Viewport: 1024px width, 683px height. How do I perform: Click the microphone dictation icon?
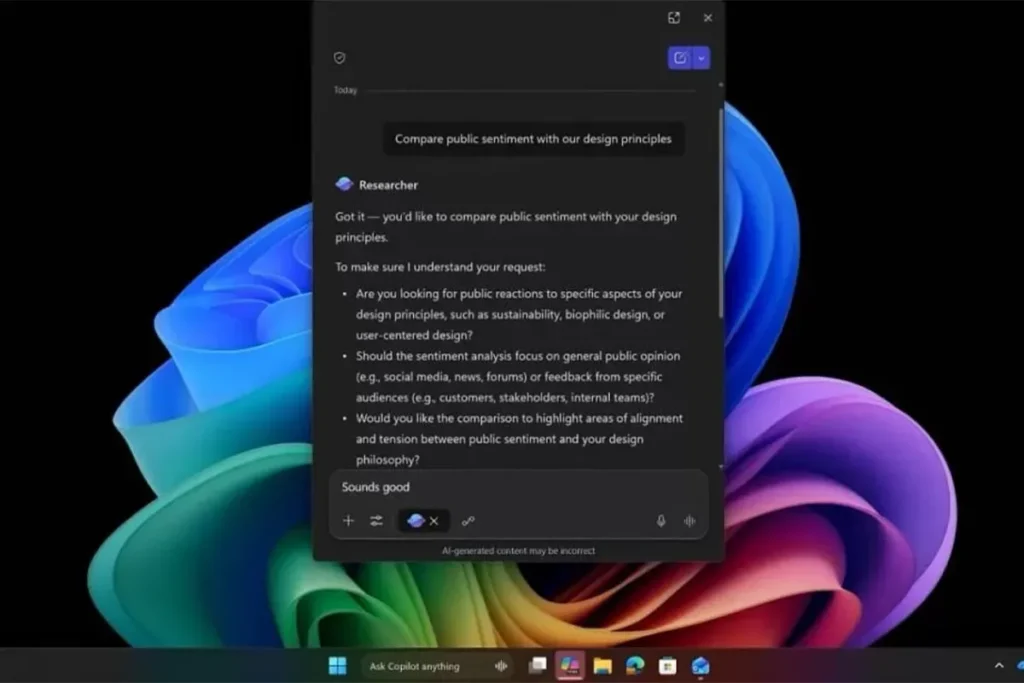pos(660,521)
